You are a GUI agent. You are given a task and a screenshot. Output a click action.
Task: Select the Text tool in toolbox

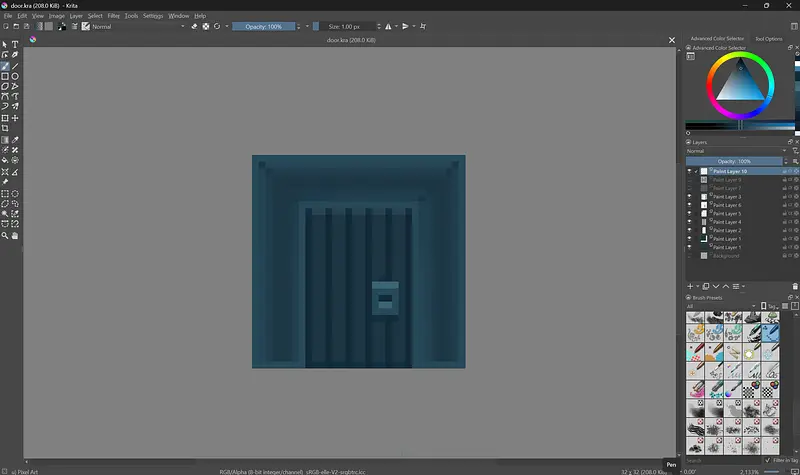[x=15, y=45]
